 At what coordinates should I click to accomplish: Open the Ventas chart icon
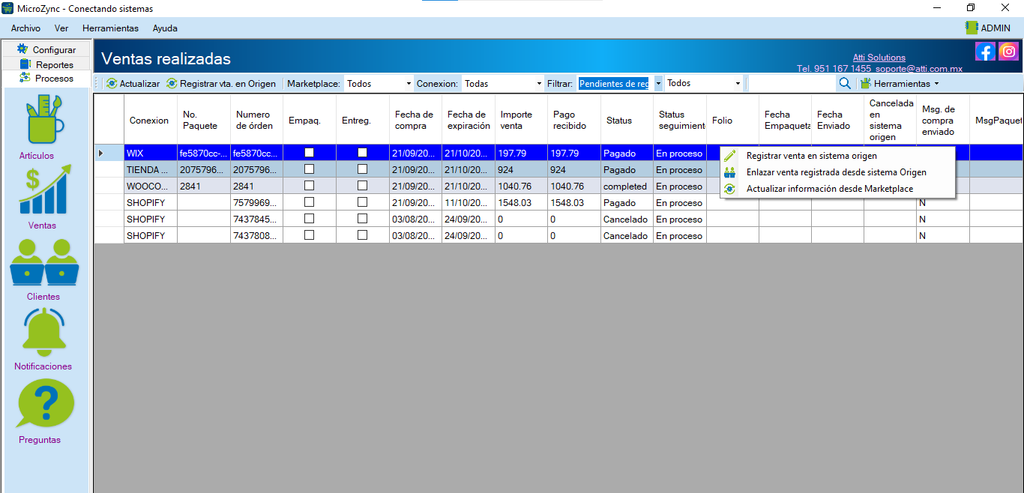point(45,190)
